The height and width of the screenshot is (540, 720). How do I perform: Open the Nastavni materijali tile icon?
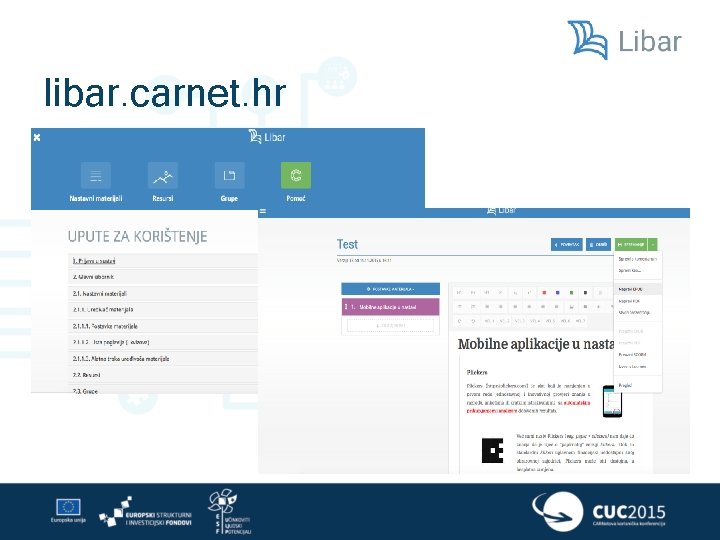[96, 175]
